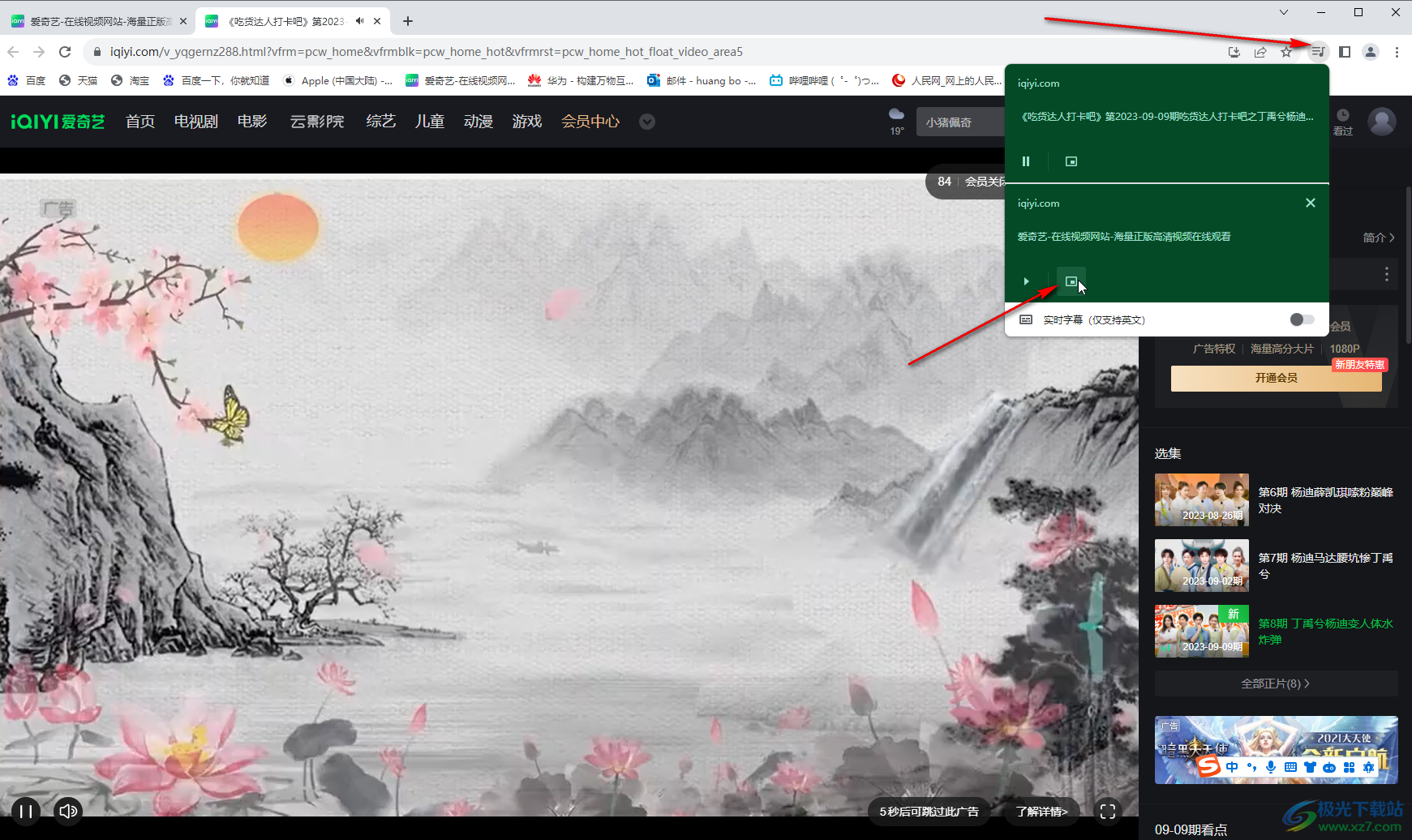Select episode 第7期 thumbnail
1412x840 pixels.
(x=1202, y=566)
